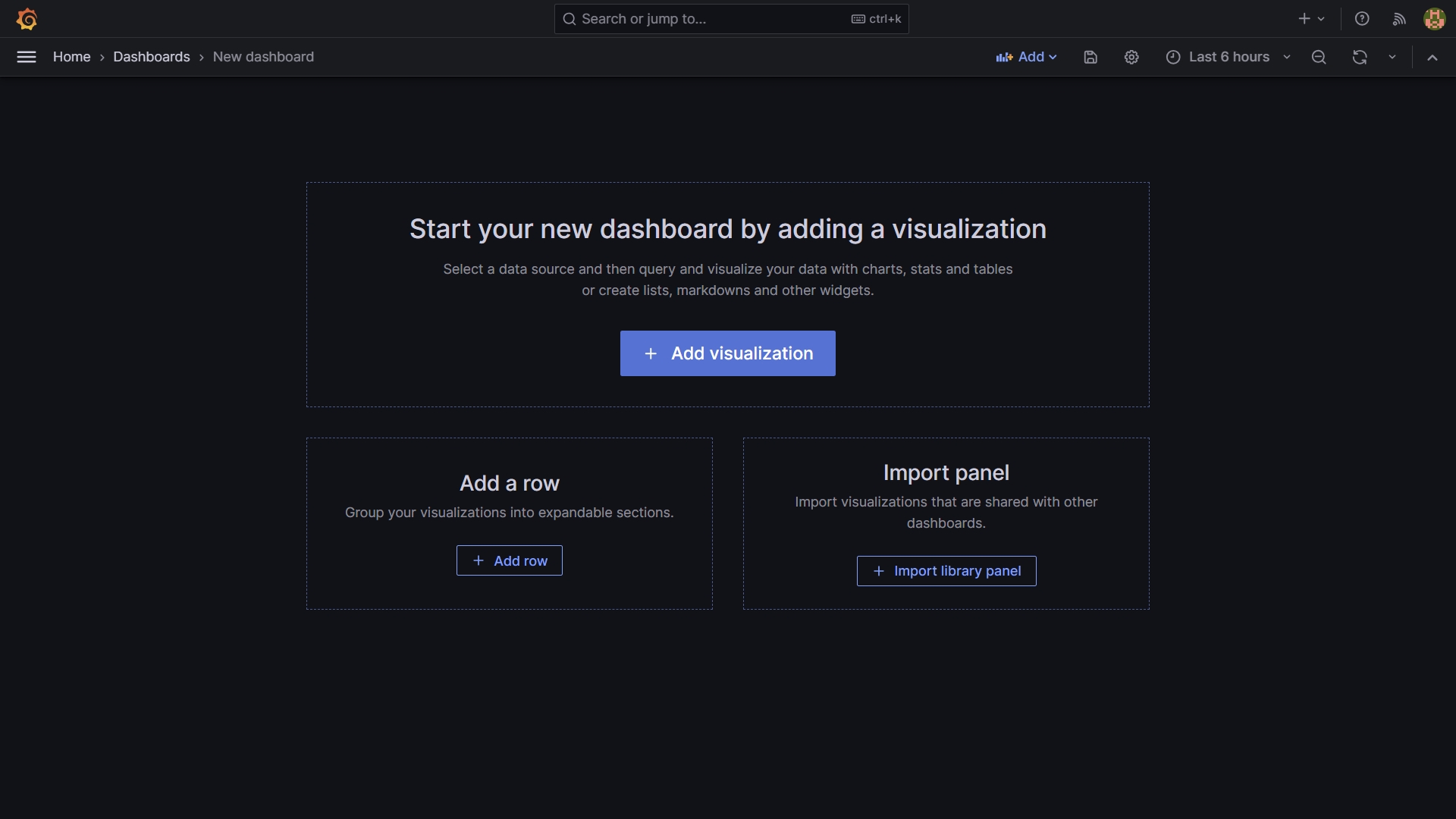Viewport: 1456px width, 819px height.
Task: Click the save dashboard icon
Action: [x=1090, y=57]
